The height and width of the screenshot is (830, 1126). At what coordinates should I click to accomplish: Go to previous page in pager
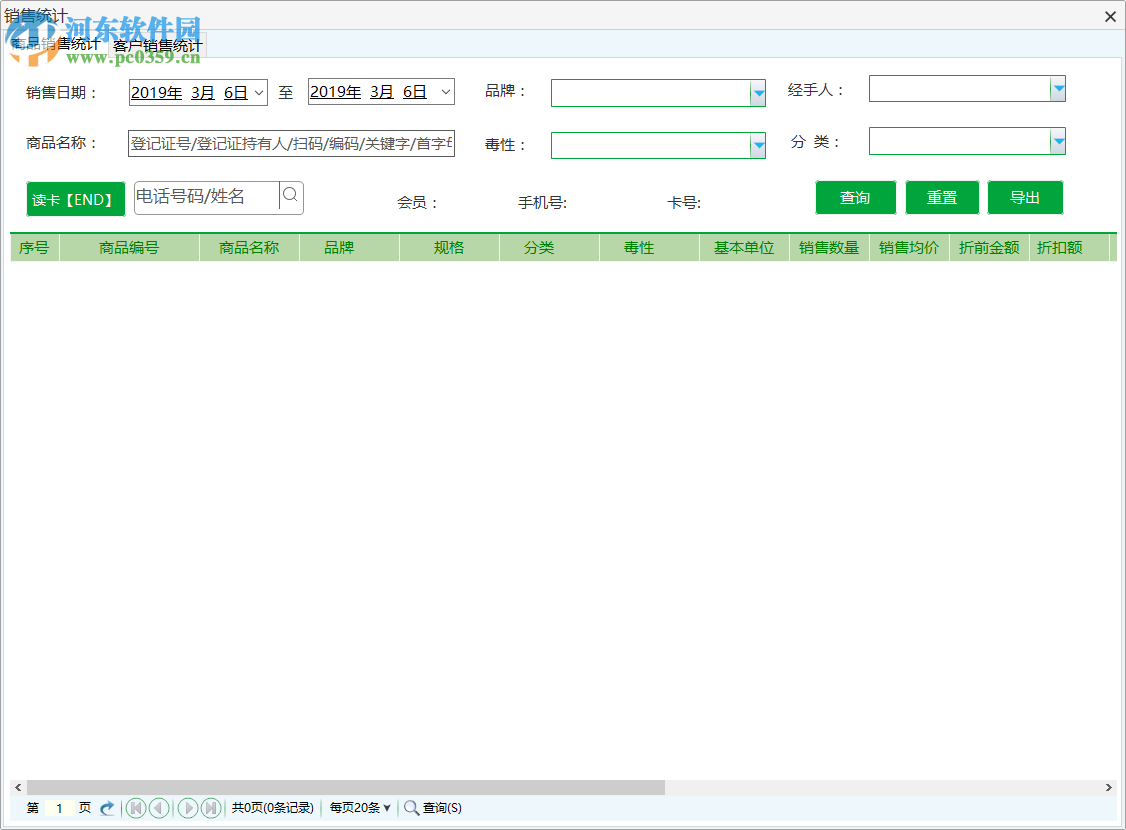(x=159, y=808)
